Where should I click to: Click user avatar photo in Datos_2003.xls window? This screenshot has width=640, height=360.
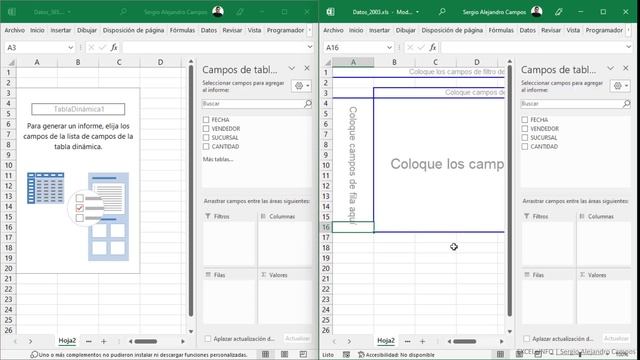coord(537,11)
